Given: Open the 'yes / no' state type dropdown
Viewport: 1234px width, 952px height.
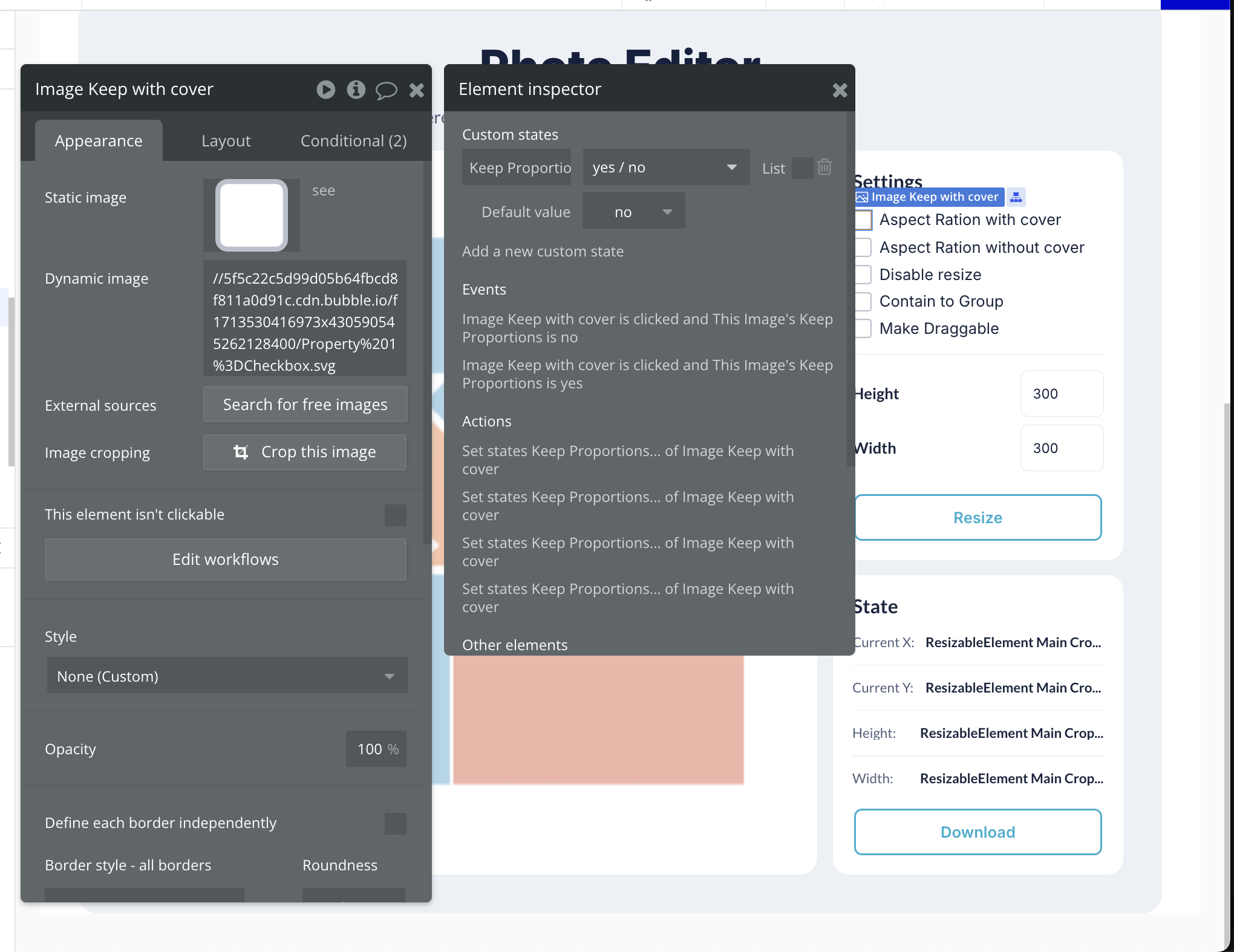Looking at the screenshot, I should point(665,168).
